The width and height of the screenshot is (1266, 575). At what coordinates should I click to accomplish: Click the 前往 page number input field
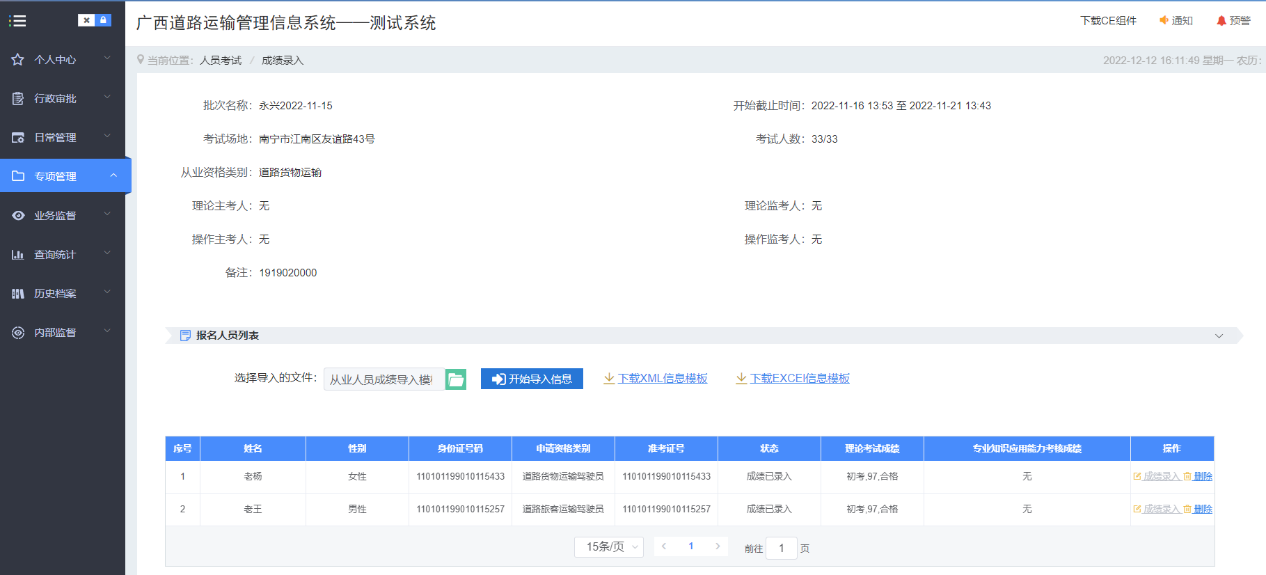pyautogui.click(x=781, y=548)
